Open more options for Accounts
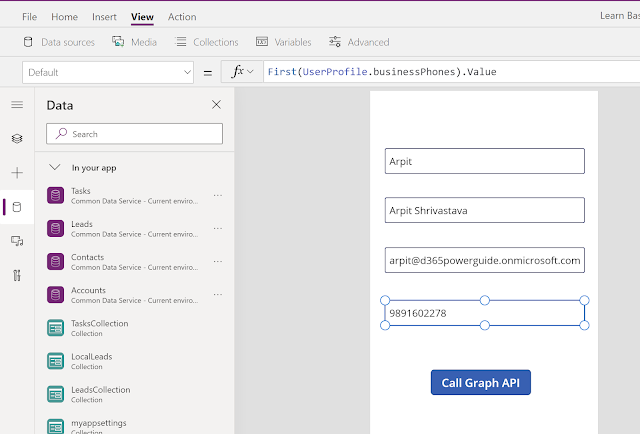The image size is (640, 434). tap(217, 295)
